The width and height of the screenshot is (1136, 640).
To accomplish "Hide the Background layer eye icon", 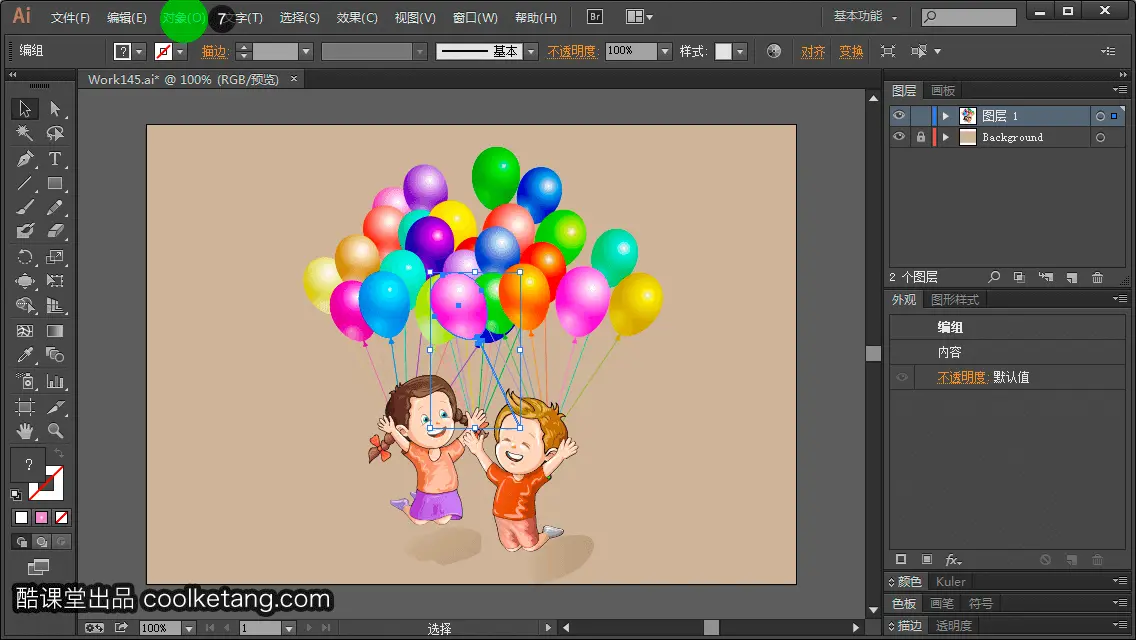I will coord(899,137).
